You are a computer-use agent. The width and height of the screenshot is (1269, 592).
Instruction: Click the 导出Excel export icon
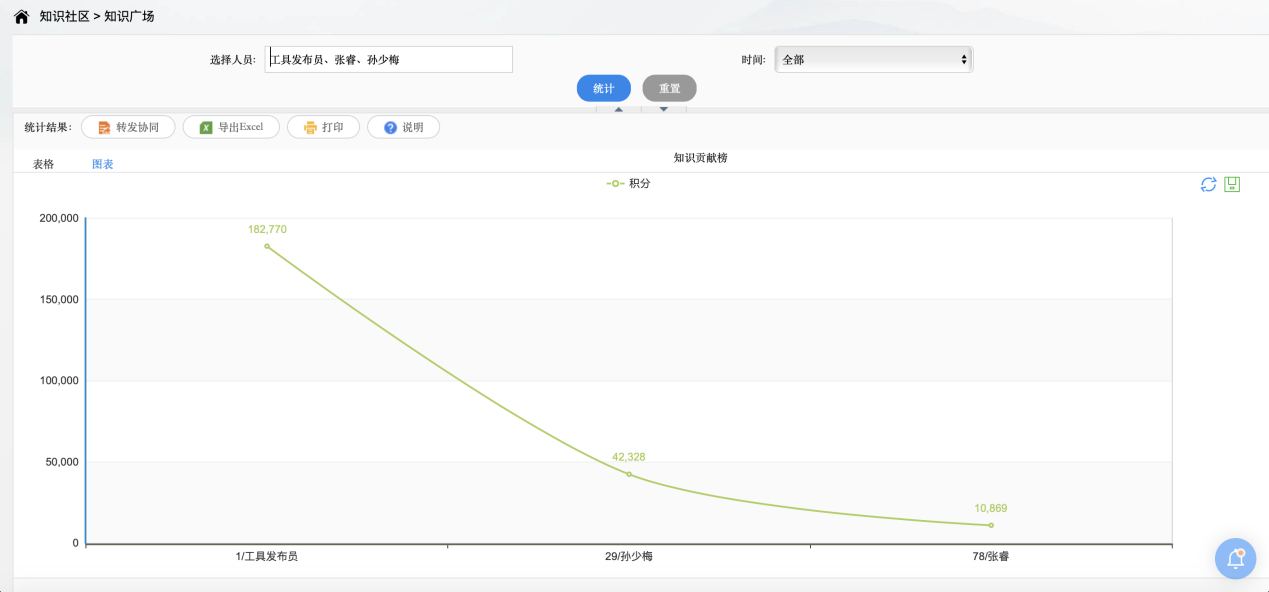pyautogui.click(x=205, y=127)
